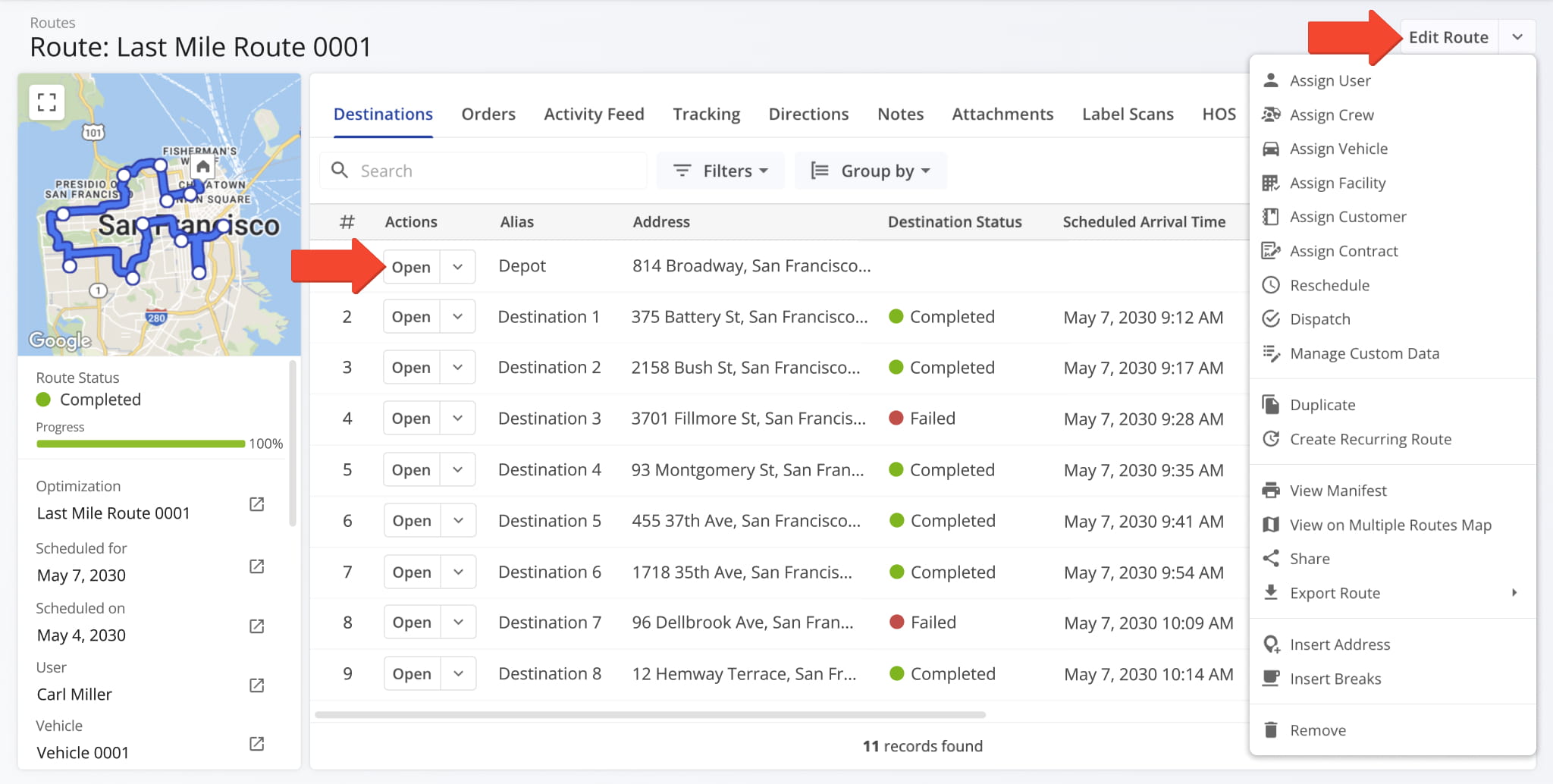Viewport: 1553px width, 784px height.
Task: Open the Scheduled for date edit icon
Action: tap(257, 566)
